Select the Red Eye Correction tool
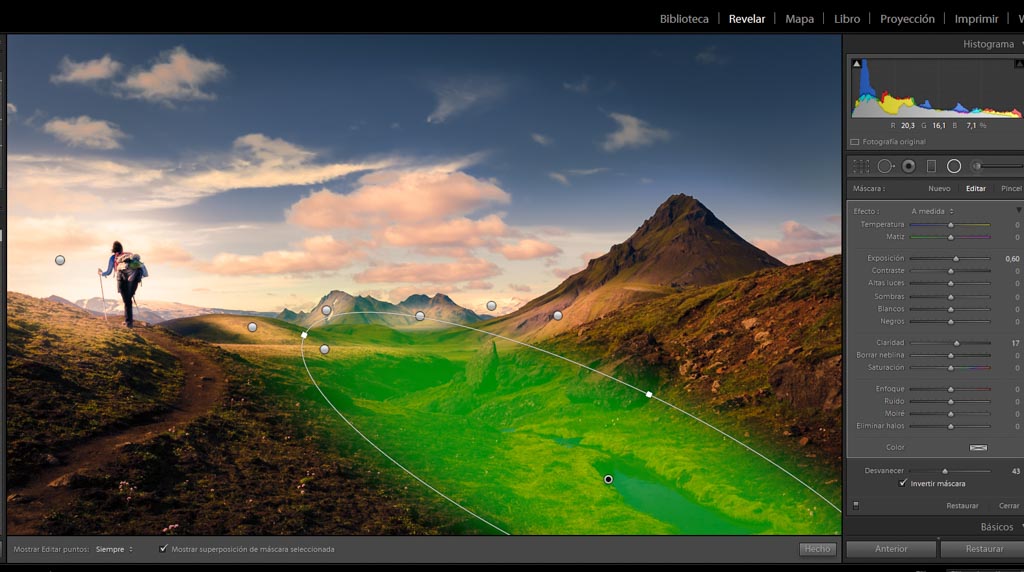Image resolution: width=1024 pixels, height=572 pixels. tap(909, 166)
